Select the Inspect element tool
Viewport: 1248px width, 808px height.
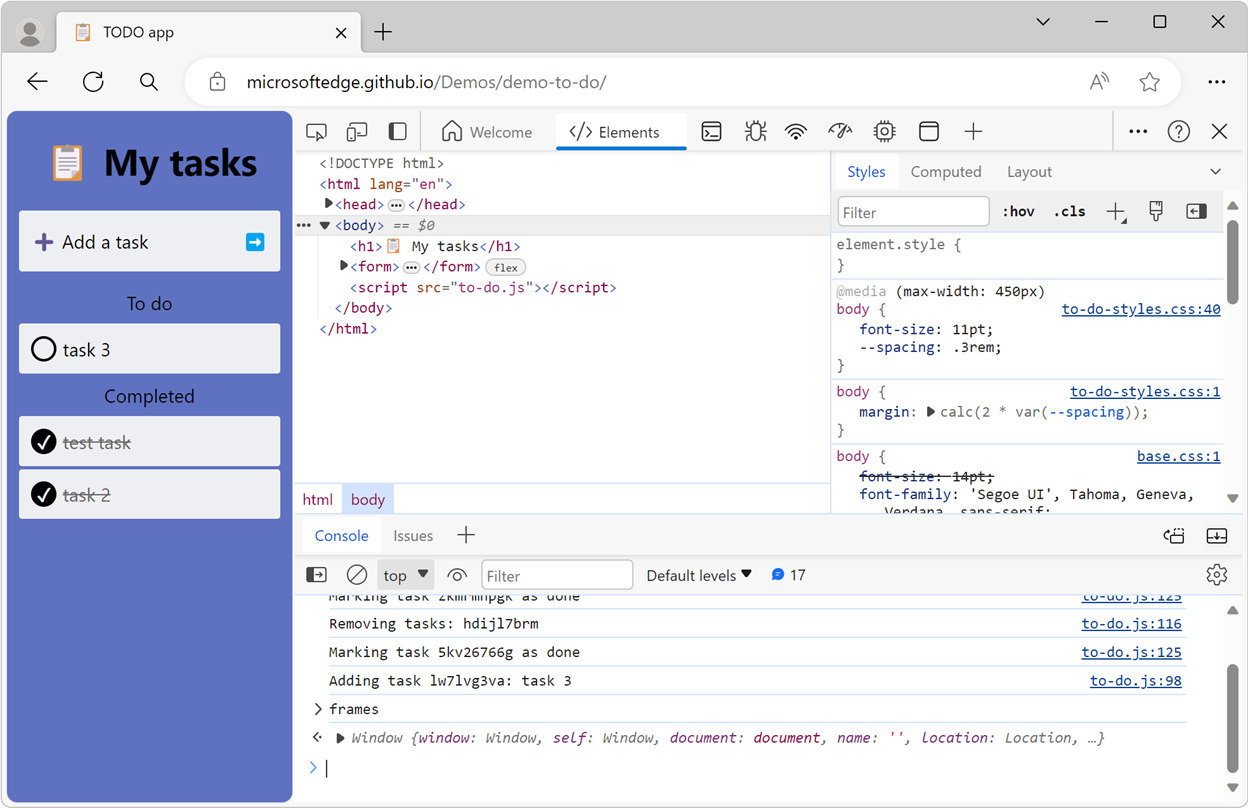click(316, 131)
